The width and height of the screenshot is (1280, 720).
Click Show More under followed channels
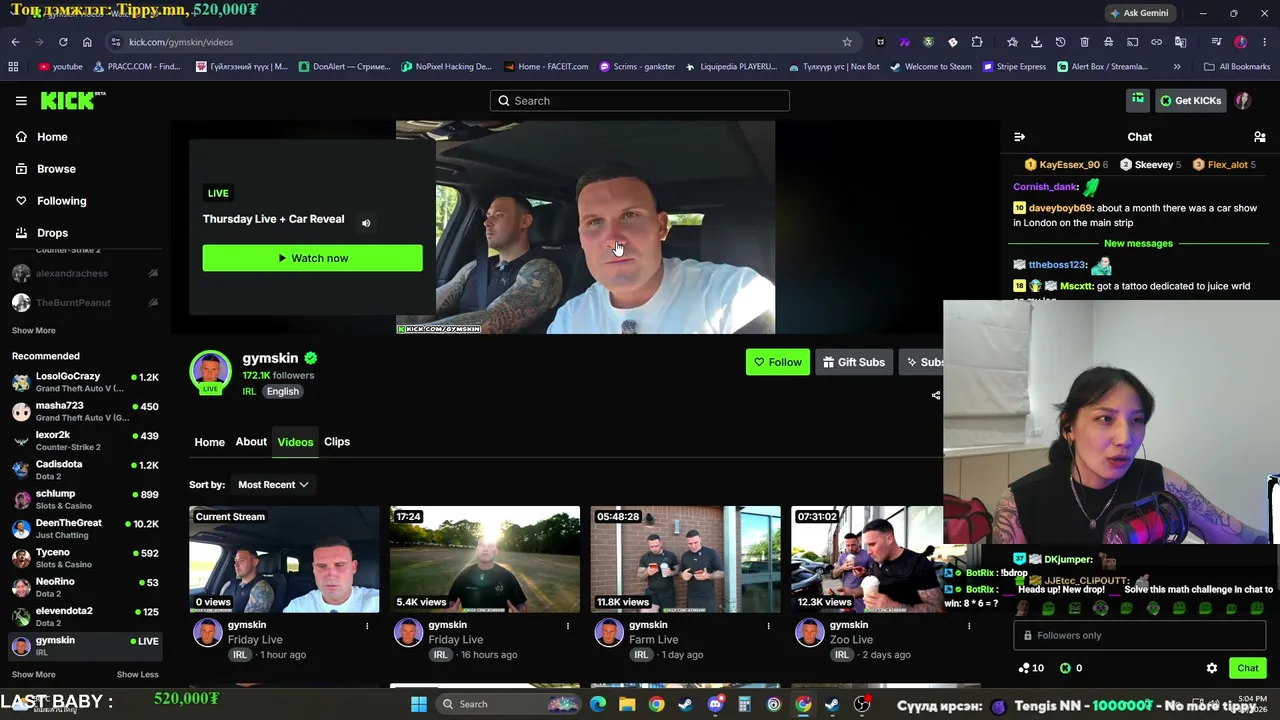[34, 331]
